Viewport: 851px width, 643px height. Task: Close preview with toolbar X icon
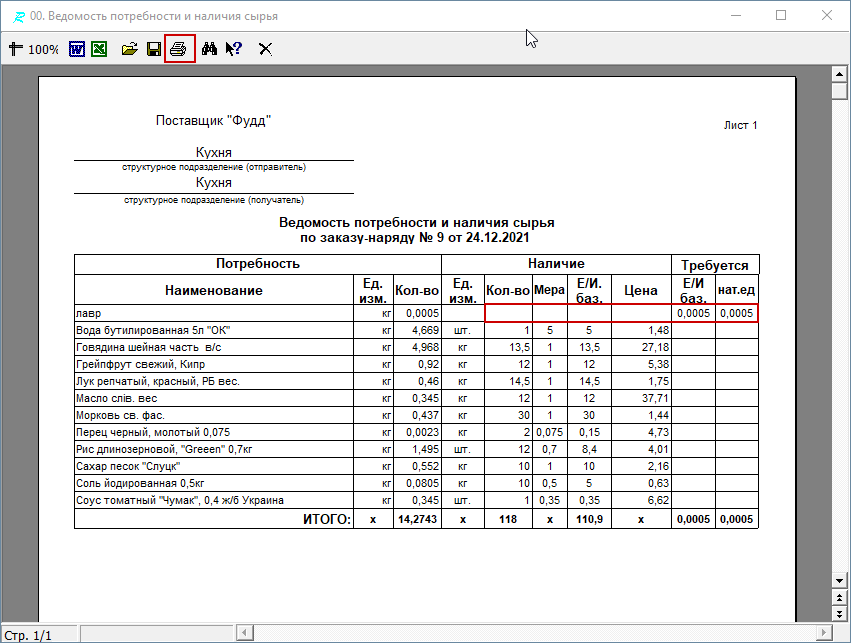point(265,48)
